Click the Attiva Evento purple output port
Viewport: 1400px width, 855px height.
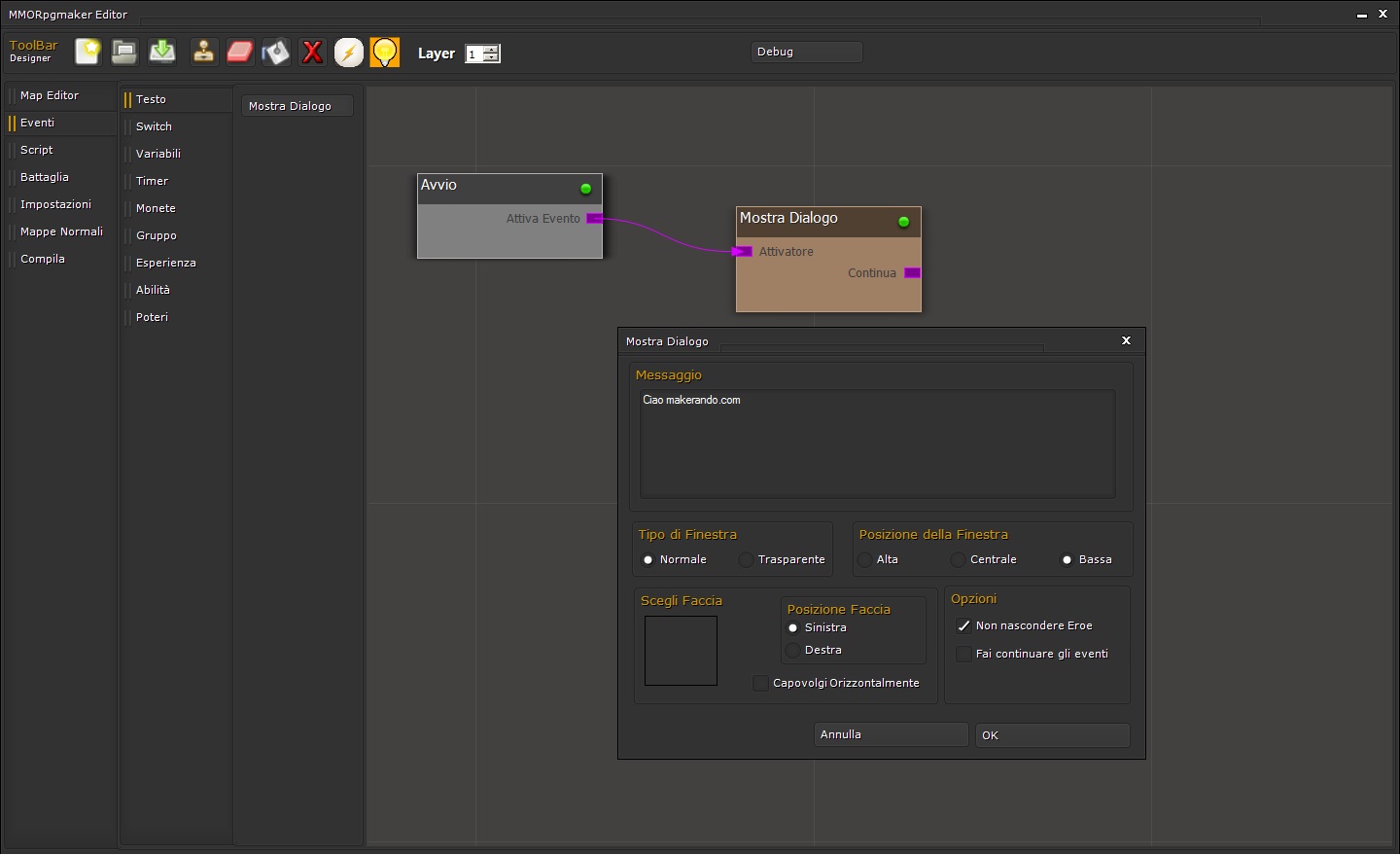click(x=595, y=219)
